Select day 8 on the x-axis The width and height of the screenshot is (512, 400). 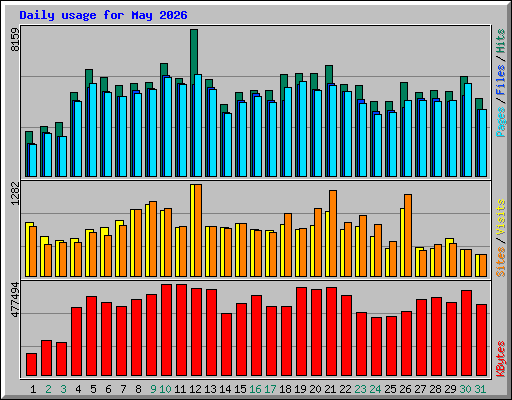pyautogui.click(x=138, y=389)
